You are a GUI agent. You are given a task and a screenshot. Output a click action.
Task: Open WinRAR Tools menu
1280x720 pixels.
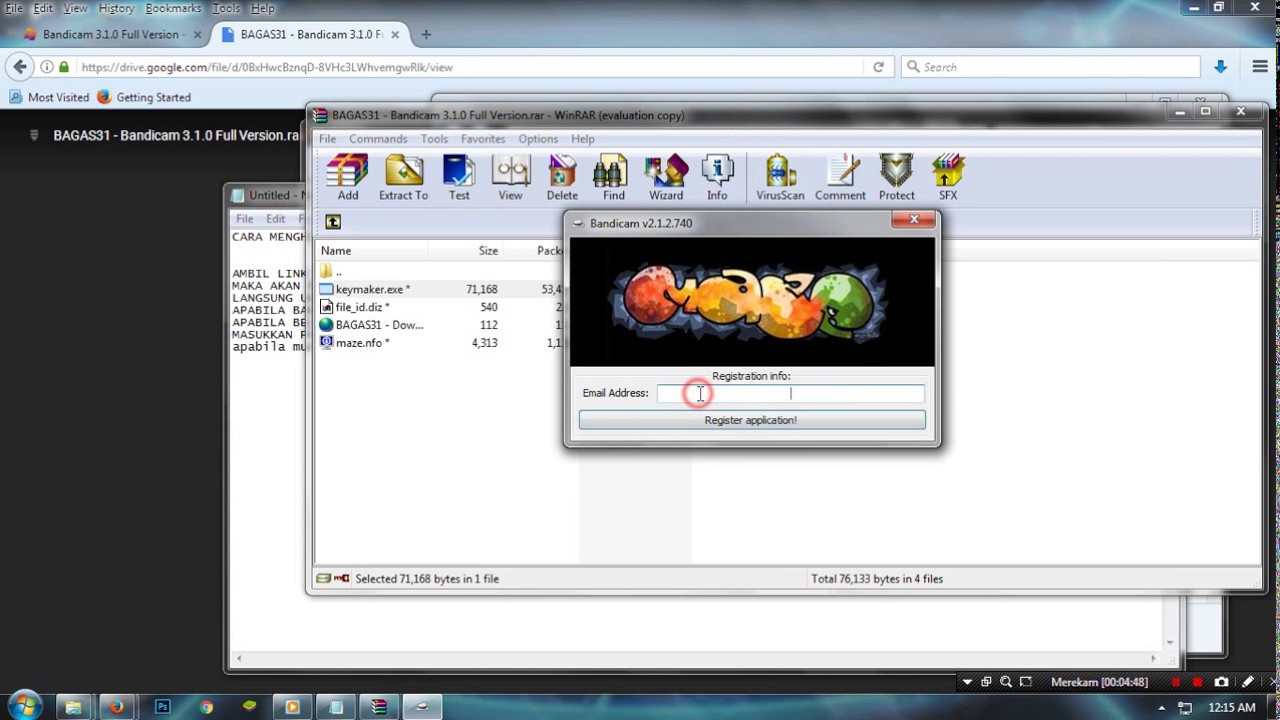pyautogui.click(x=434, y=139)
